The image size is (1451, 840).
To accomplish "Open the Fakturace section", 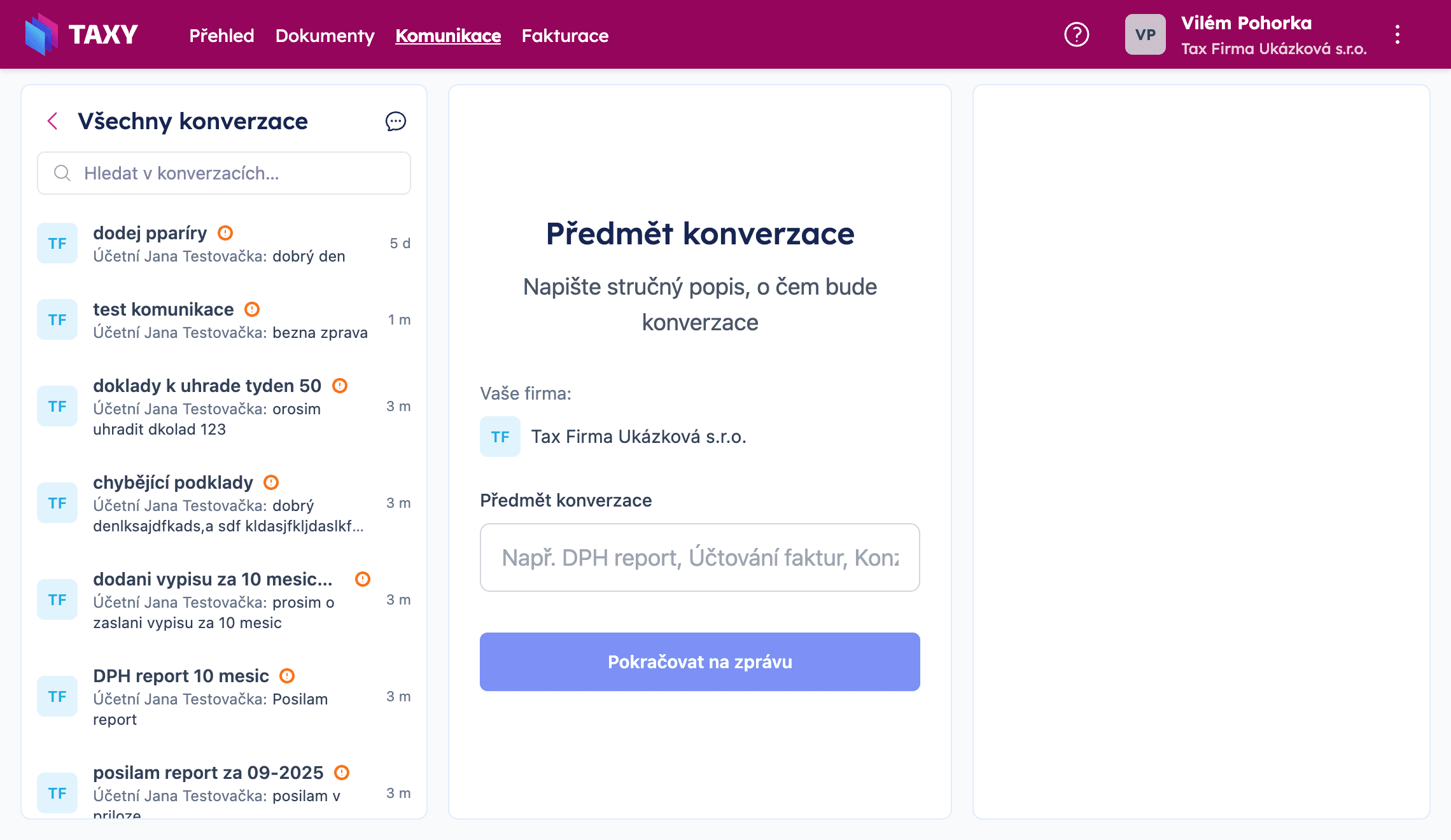I will pos(565,36).
